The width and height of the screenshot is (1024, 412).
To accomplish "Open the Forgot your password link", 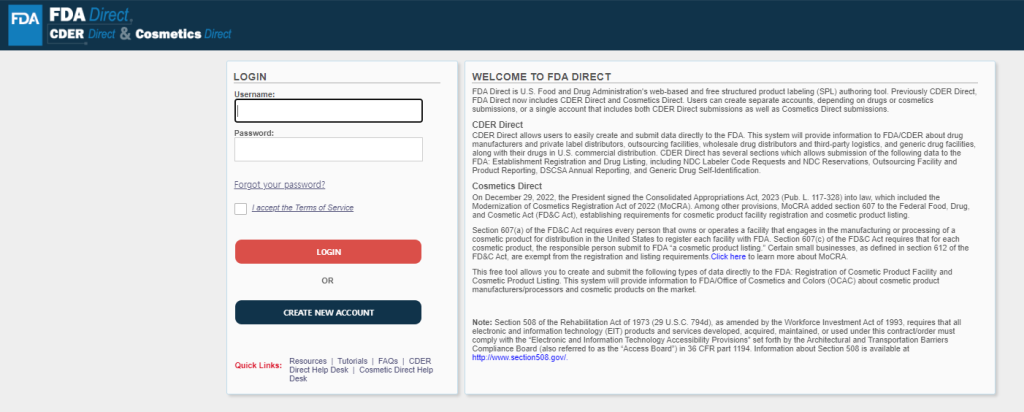I will [x=280, y=185].
